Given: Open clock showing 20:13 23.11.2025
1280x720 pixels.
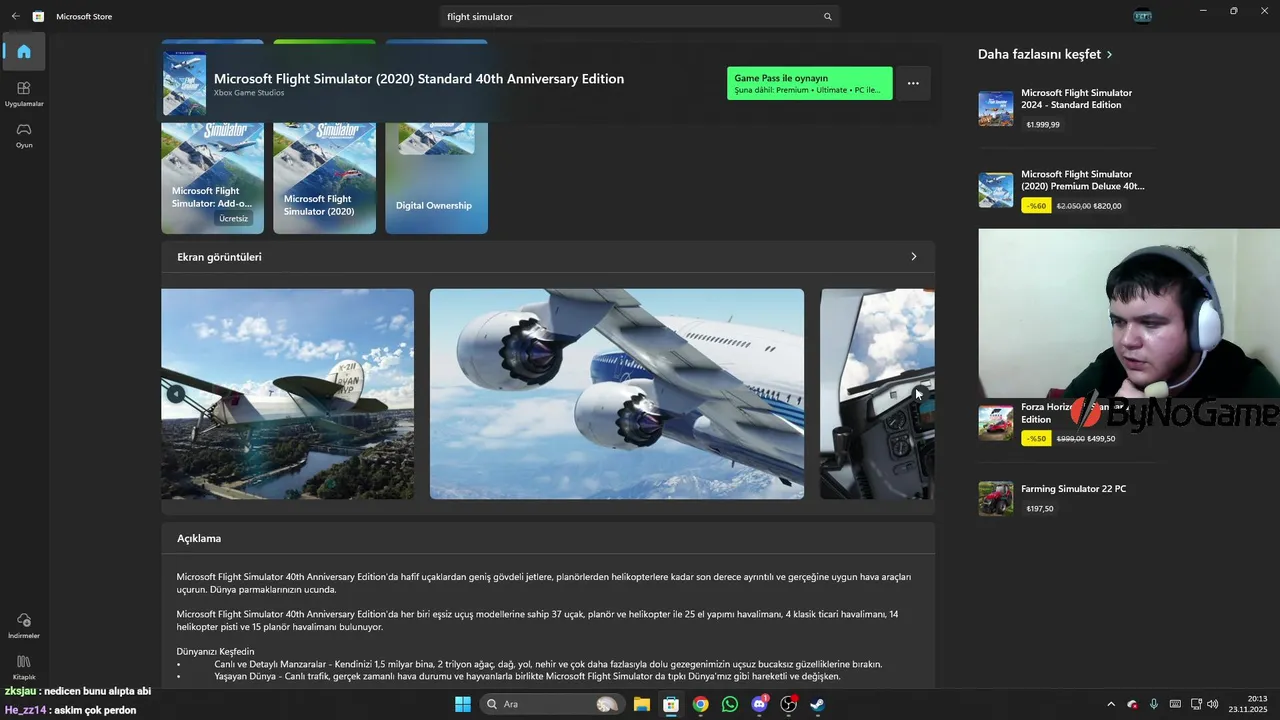Looking at the screenshot, I should coord(1249,704).
